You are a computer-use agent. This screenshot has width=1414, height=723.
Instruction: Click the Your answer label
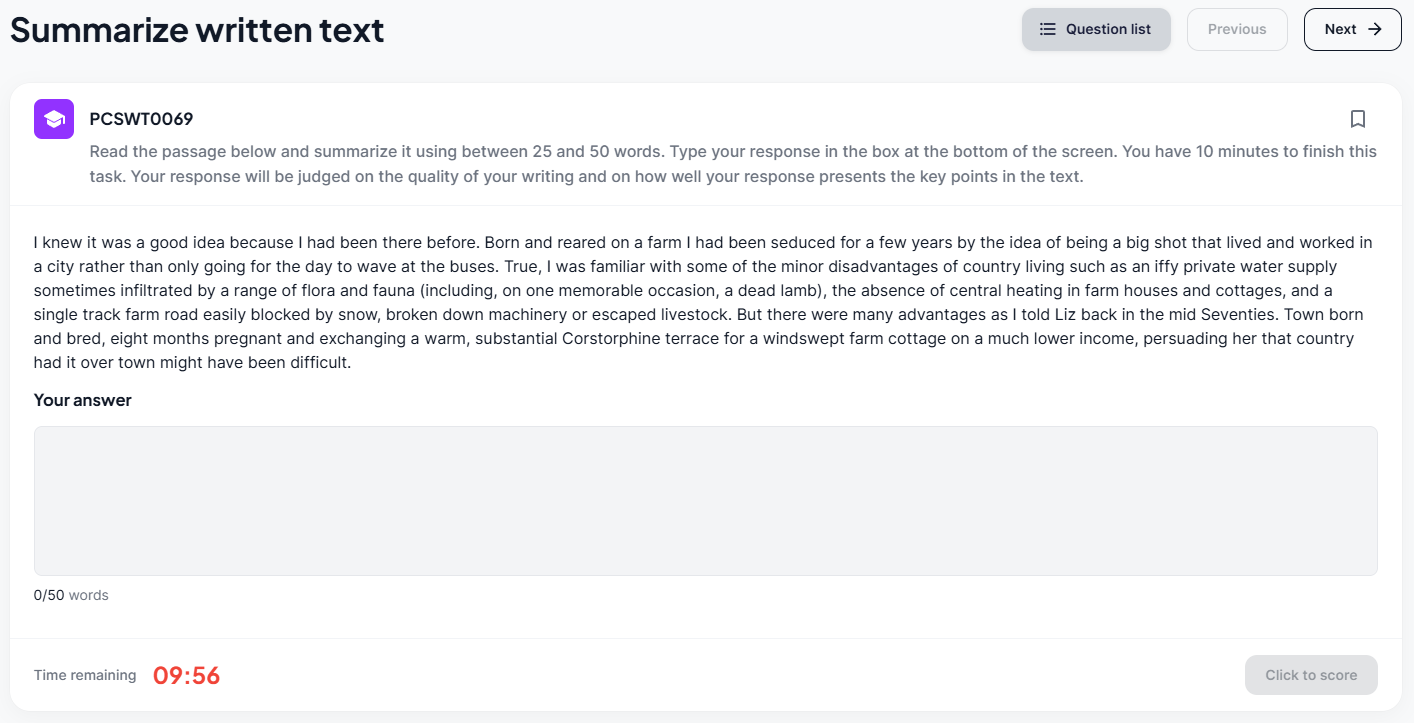83,400
